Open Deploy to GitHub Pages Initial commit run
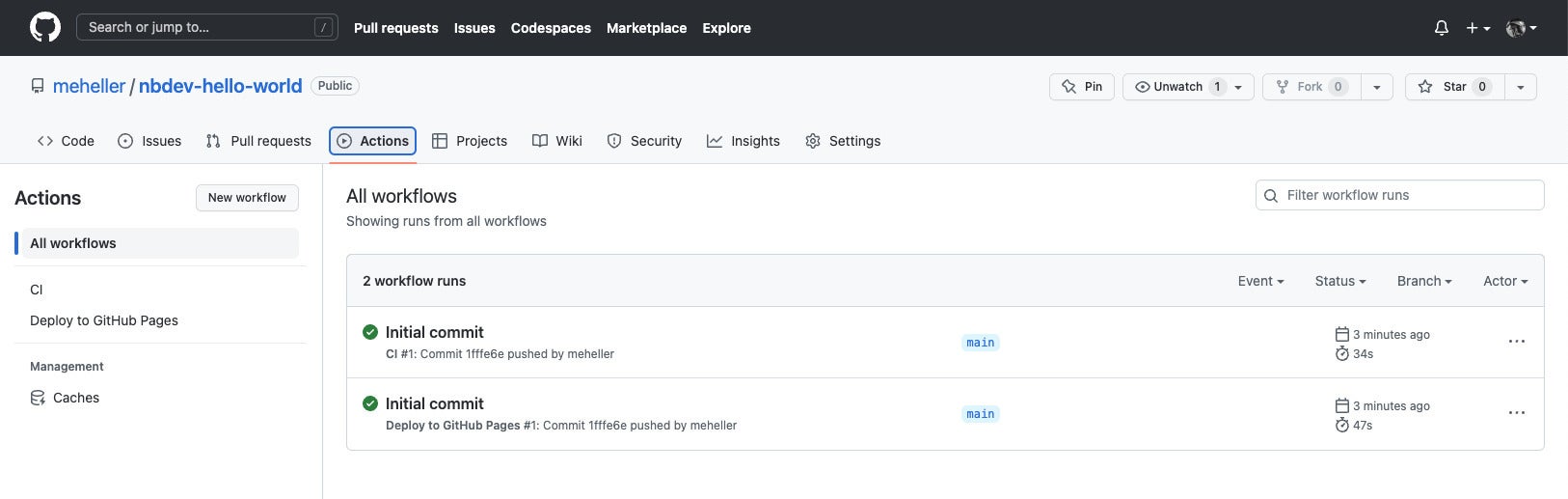This screenshot has height=499, width=1568. pyautogui.click(x=434, y=403)
